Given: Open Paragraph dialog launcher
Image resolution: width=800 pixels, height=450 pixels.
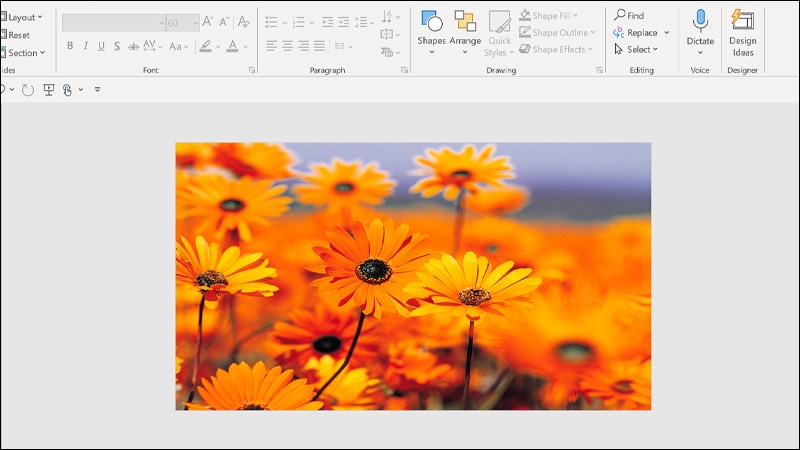Looking at the screenshot, I should coord(404,70).
